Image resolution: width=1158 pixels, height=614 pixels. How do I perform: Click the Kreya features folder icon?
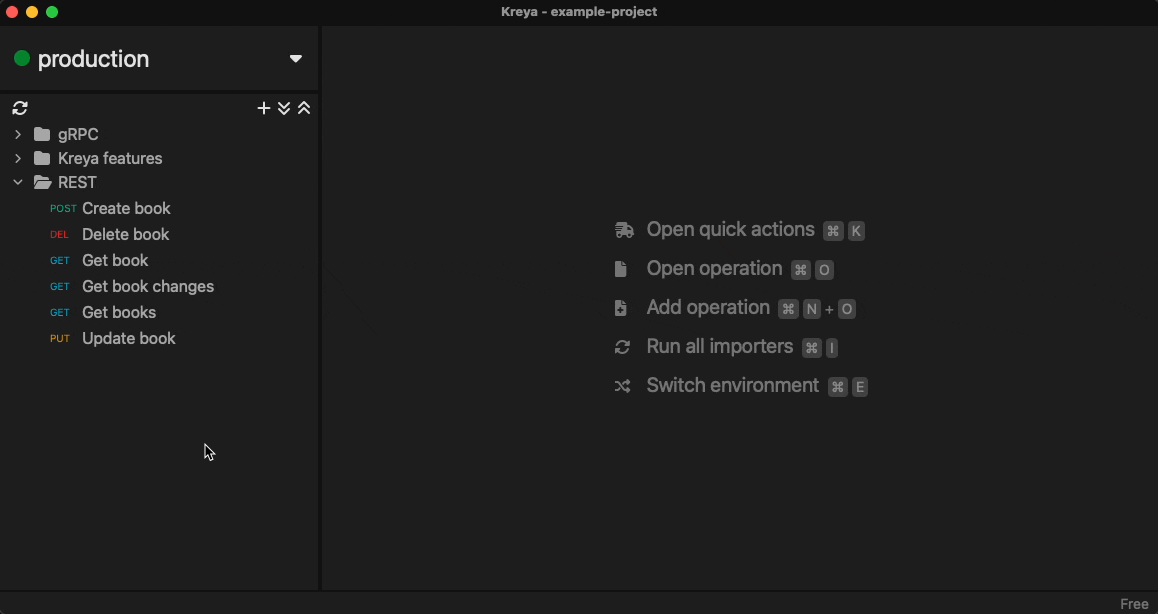(42, 158)
